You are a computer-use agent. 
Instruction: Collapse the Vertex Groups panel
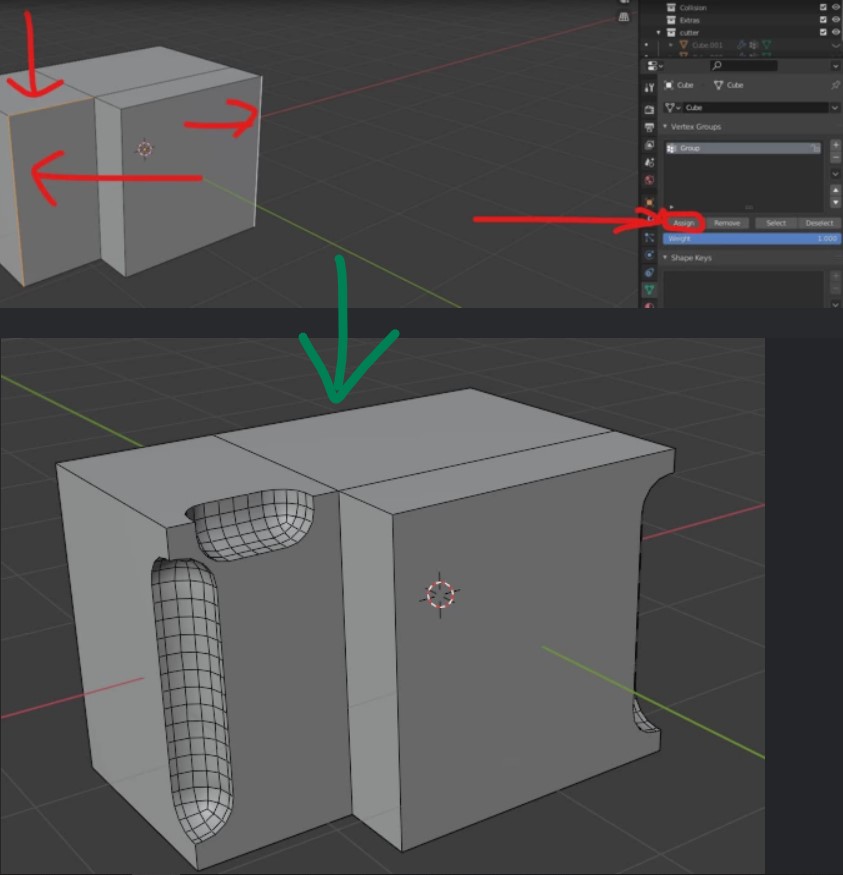click(665, 127)
